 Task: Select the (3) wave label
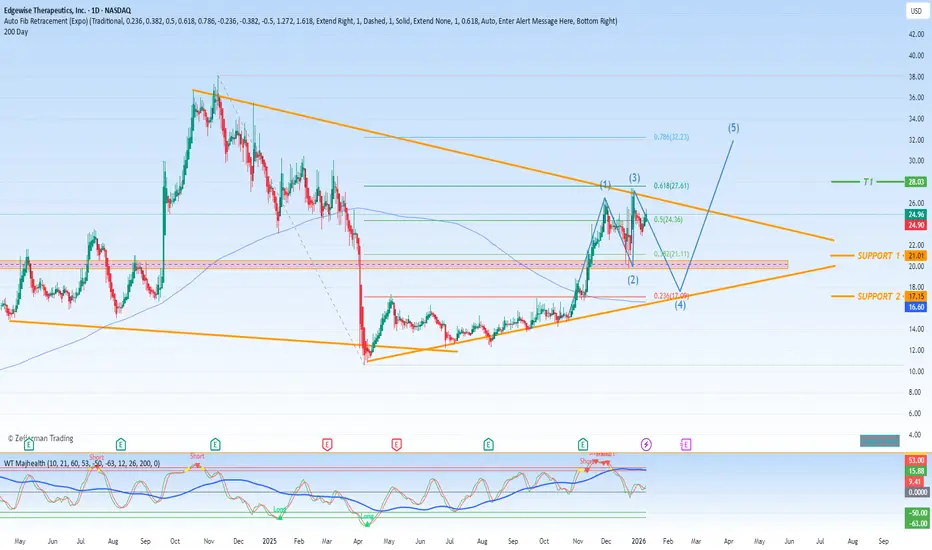pyautogui.click(x=634, y=178)
